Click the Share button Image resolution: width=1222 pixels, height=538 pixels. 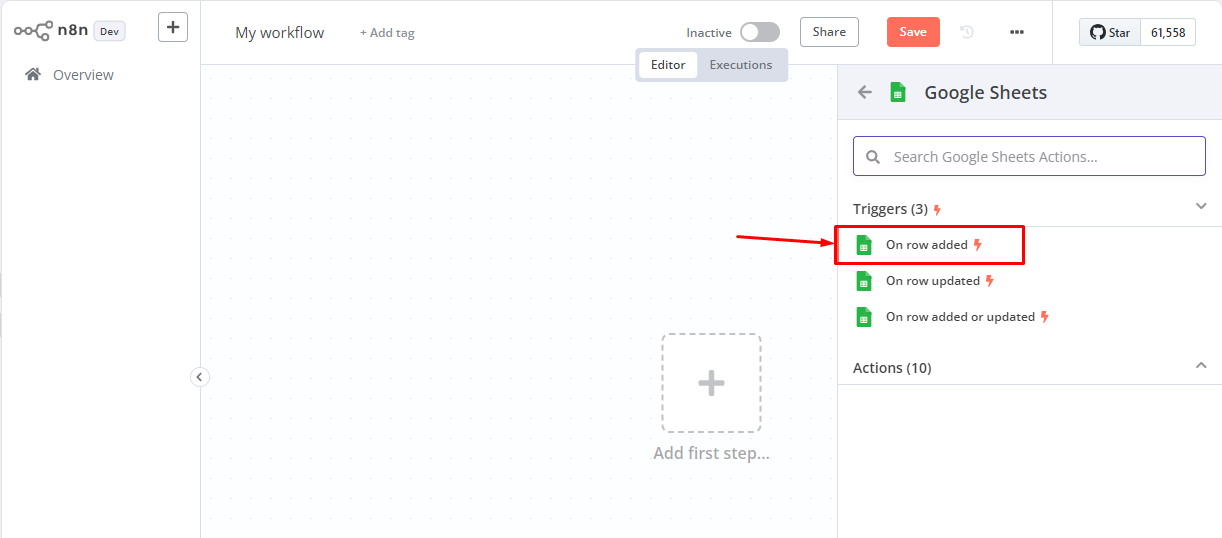829,32
